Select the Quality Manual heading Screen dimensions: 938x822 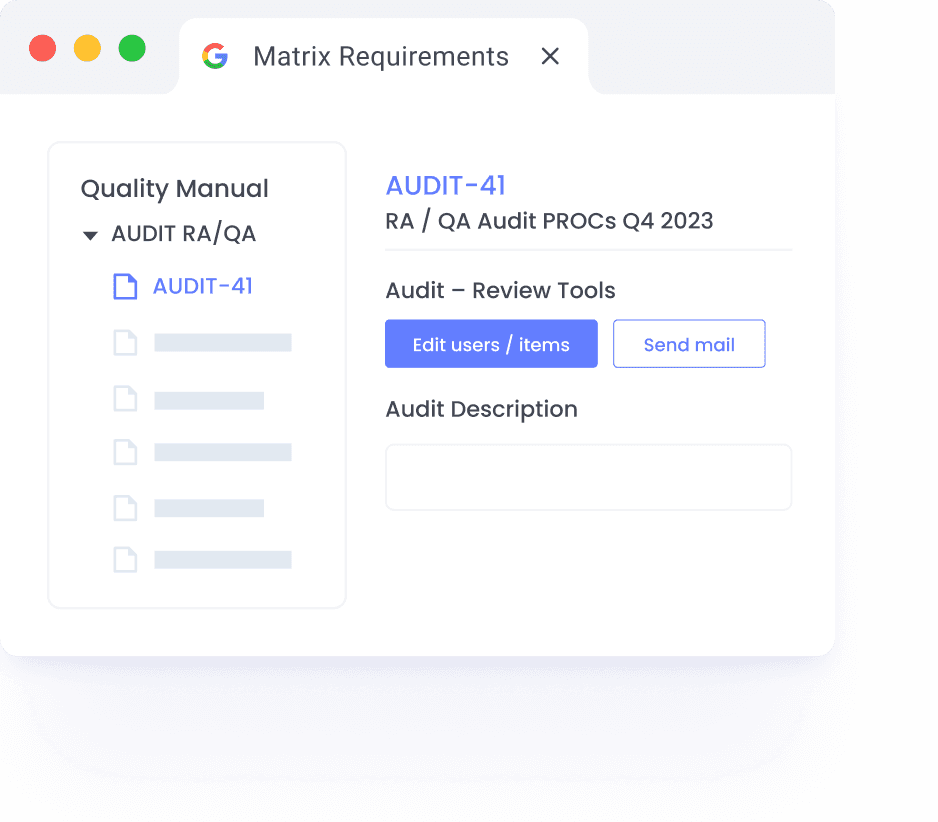174,189
